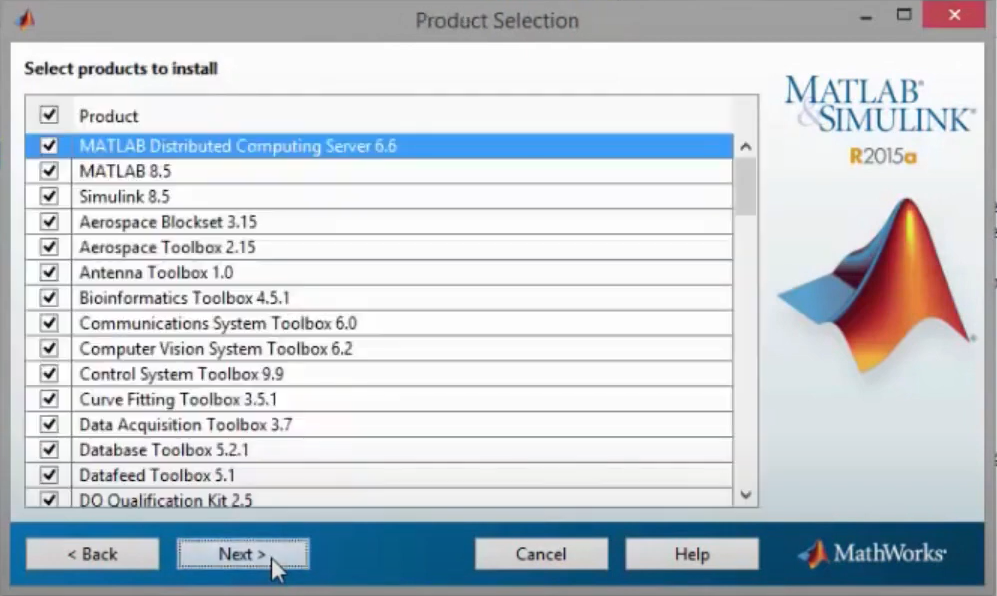Click the product list scrollbar thumb

pos(745,186)
